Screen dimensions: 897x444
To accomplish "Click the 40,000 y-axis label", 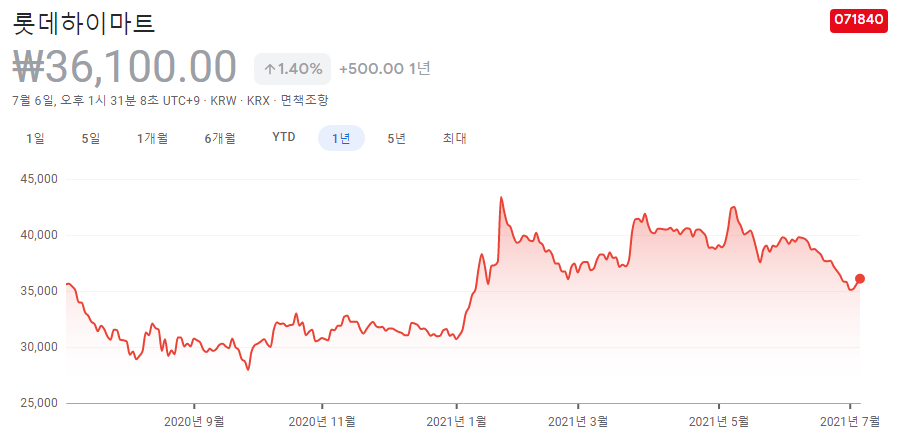I will tap(39, 235).
